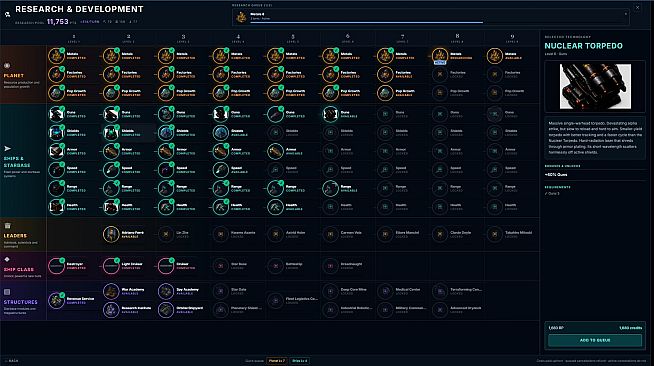Inspect locked leader Astrid Holm
This screenshot has height=366, width=654.
pos(275,234)
